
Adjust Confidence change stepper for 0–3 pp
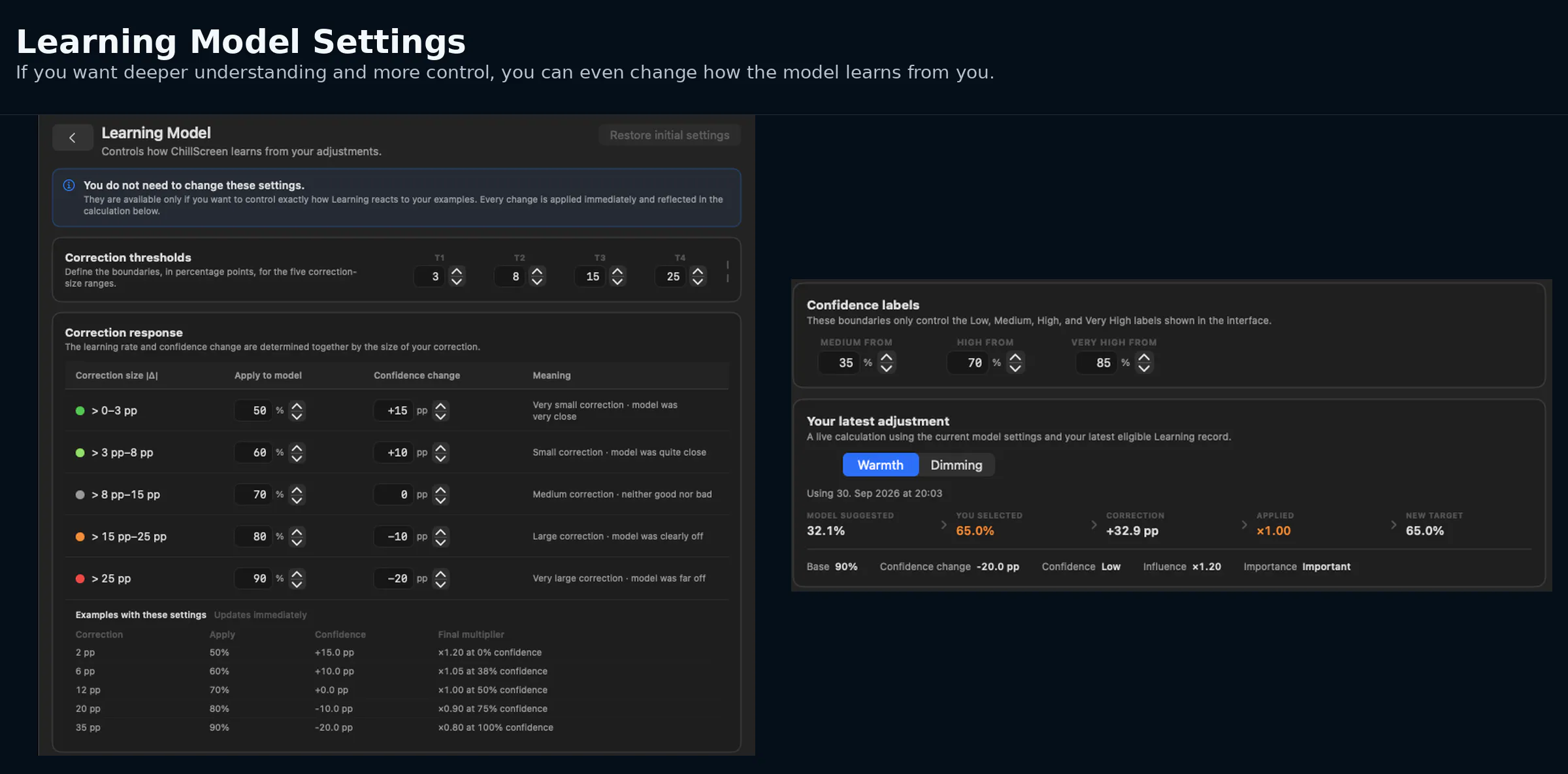[441, 411]
